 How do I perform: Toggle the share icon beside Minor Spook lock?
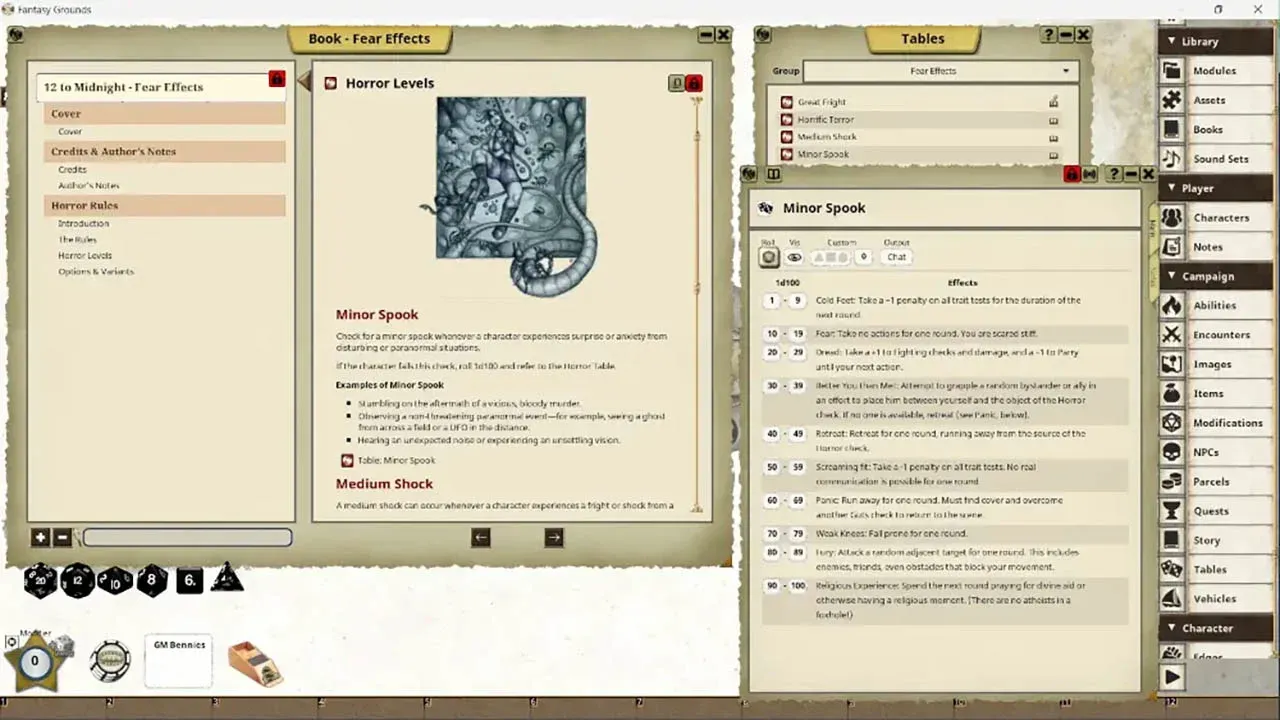(x=1090, y=174)
